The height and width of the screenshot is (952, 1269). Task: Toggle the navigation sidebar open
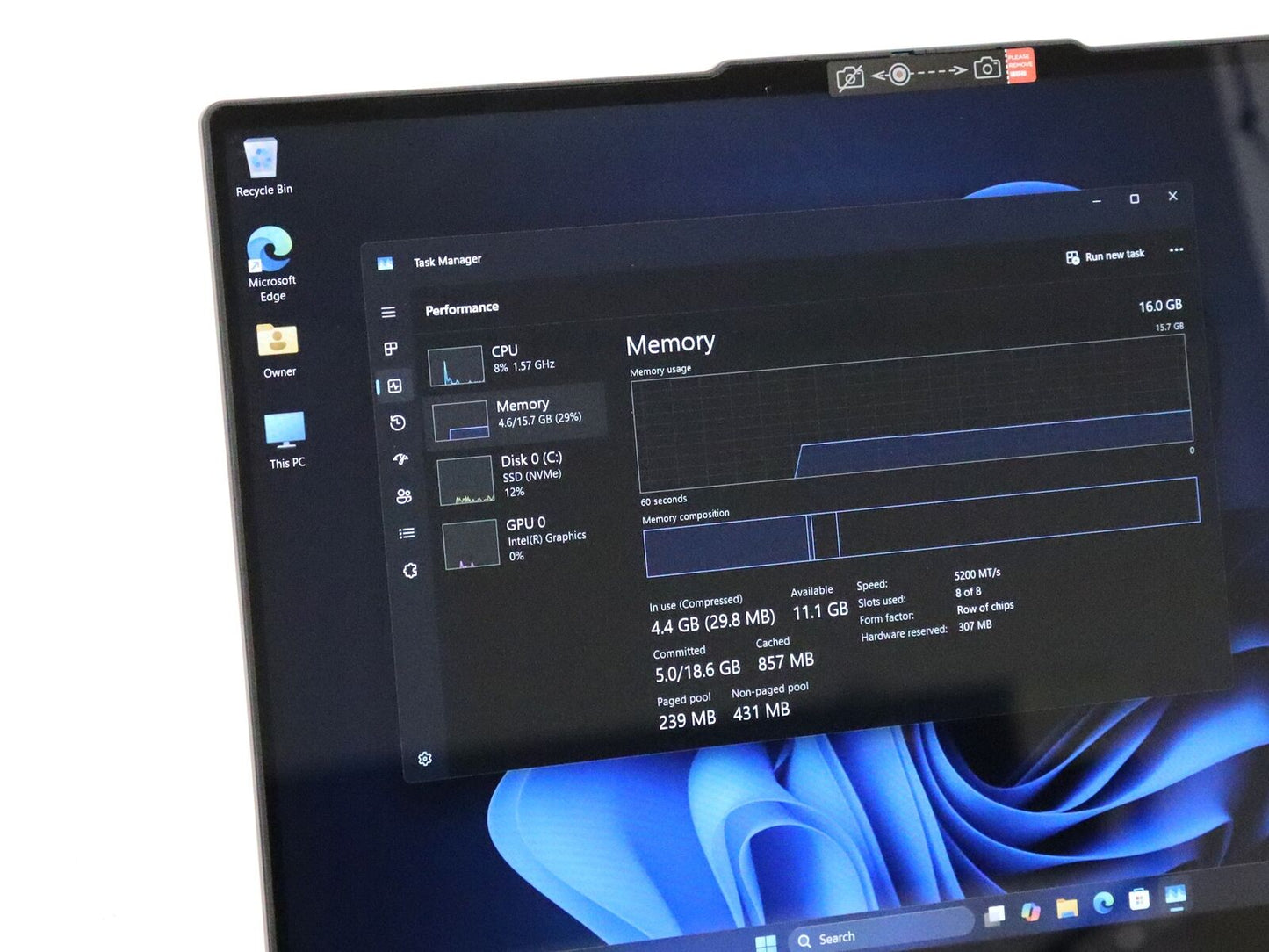tap(387, 312)
